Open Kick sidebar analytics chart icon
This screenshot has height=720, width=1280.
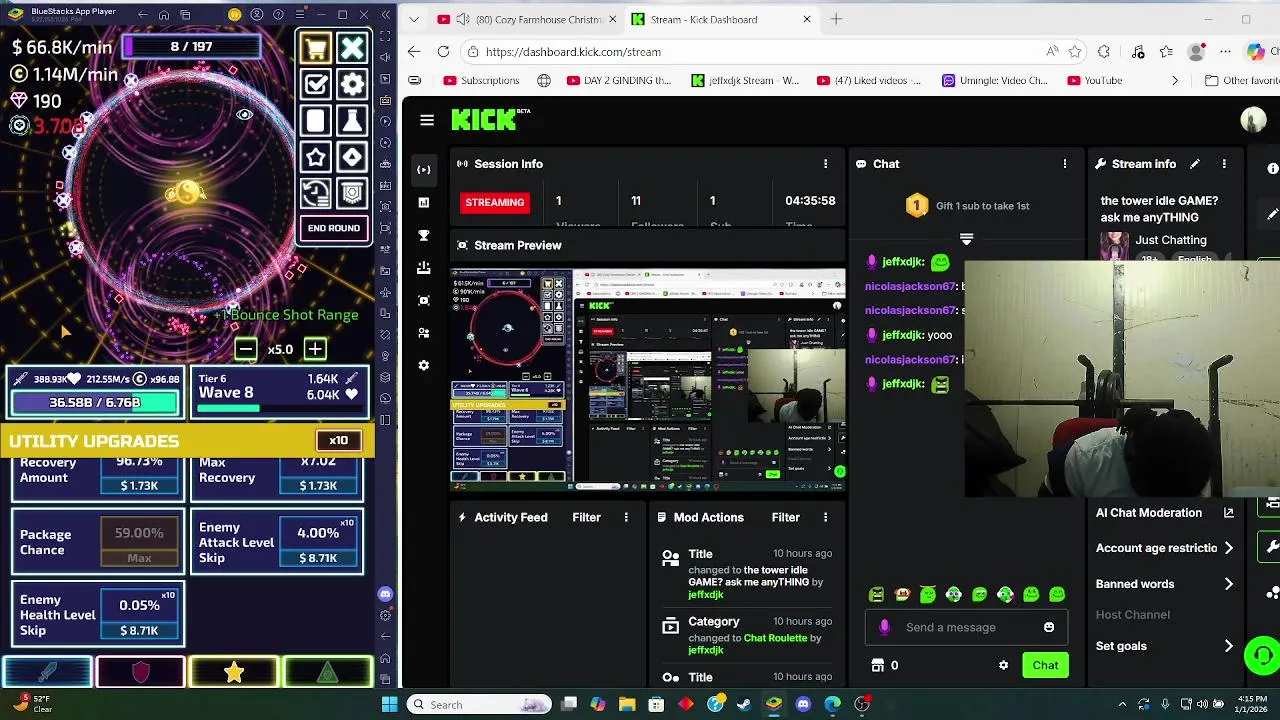[x=424, y=202]
